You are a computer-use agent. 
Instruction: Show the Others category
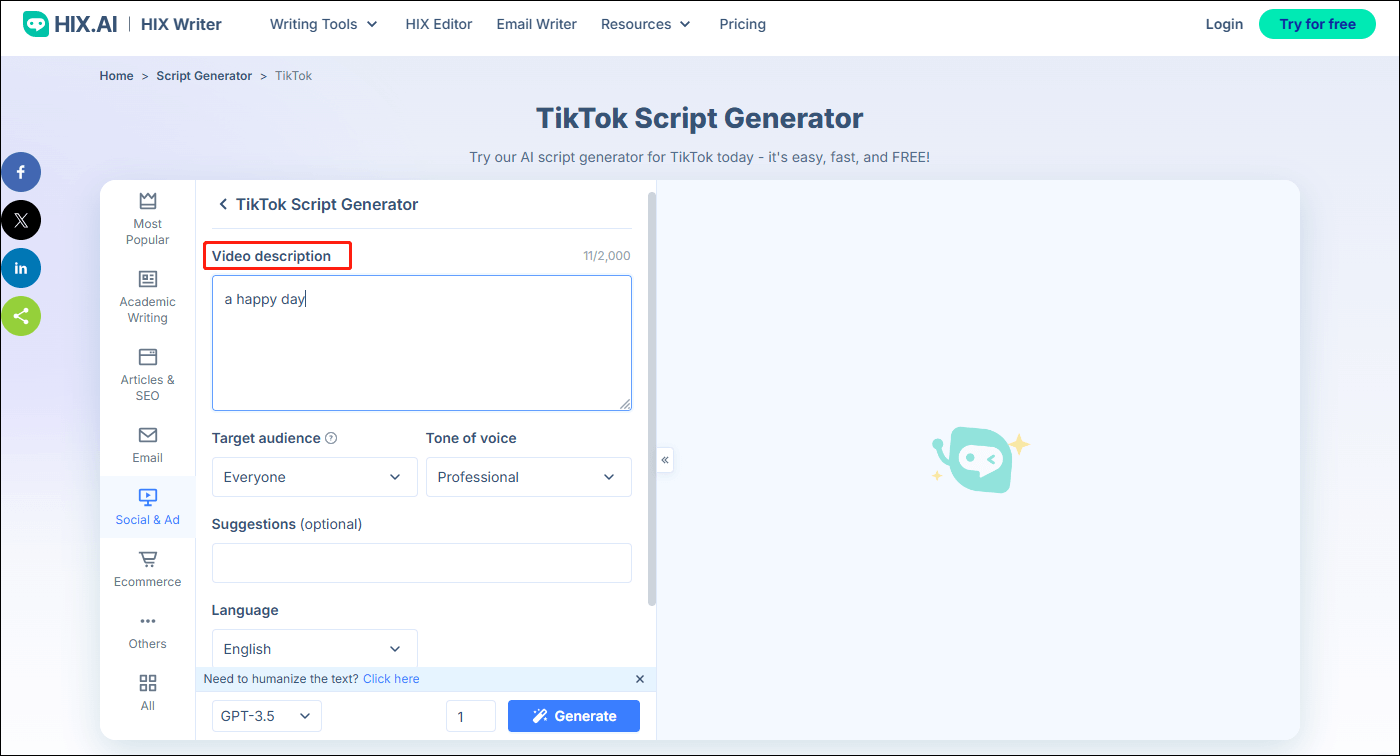point(148,631)
